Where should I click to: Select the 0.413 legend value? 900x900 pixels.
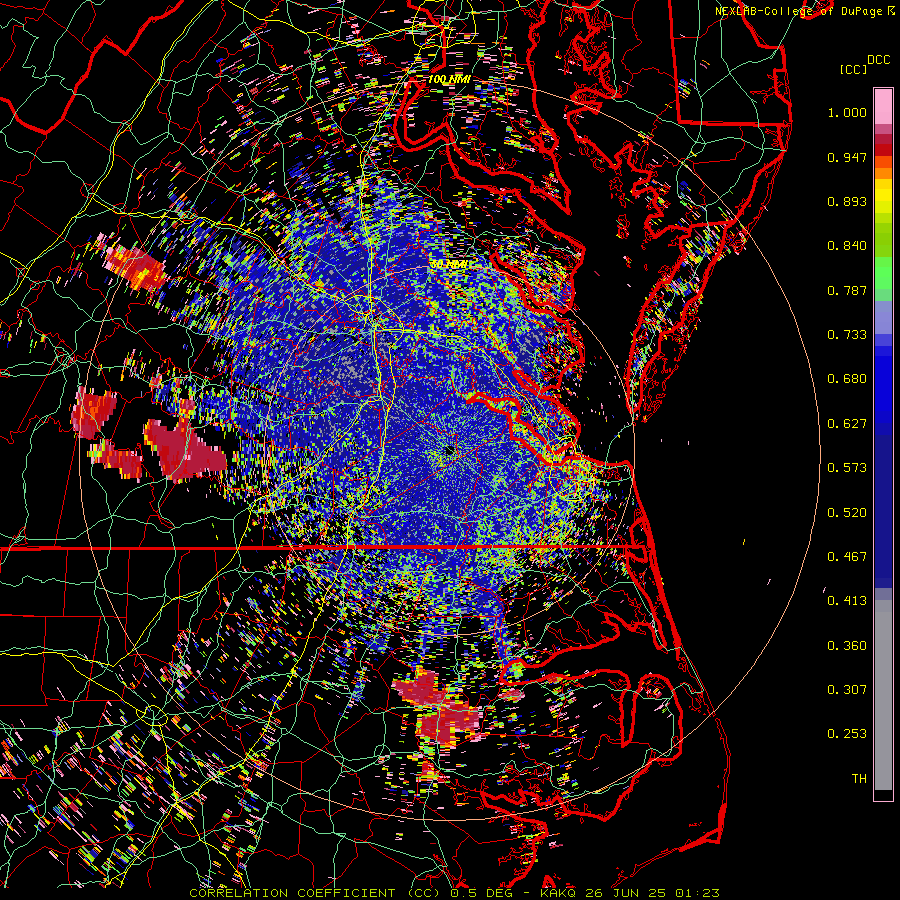[847, 601]
